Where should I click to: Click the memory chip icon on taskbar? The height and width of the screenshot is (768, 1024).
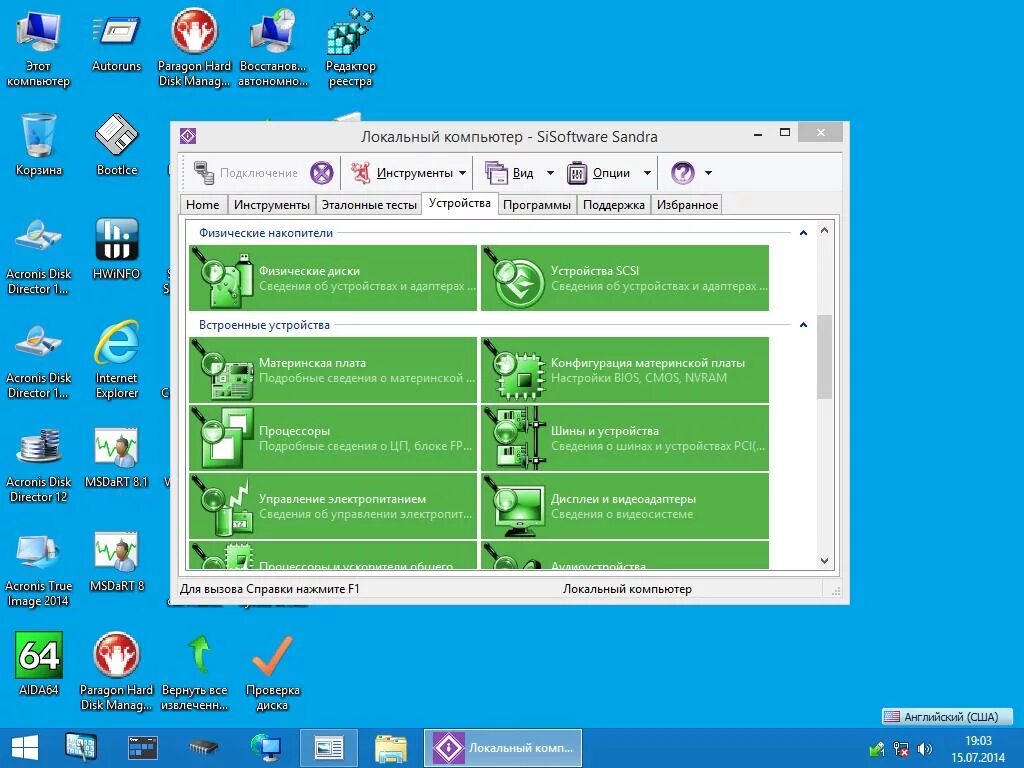click(x=203, y=748)
